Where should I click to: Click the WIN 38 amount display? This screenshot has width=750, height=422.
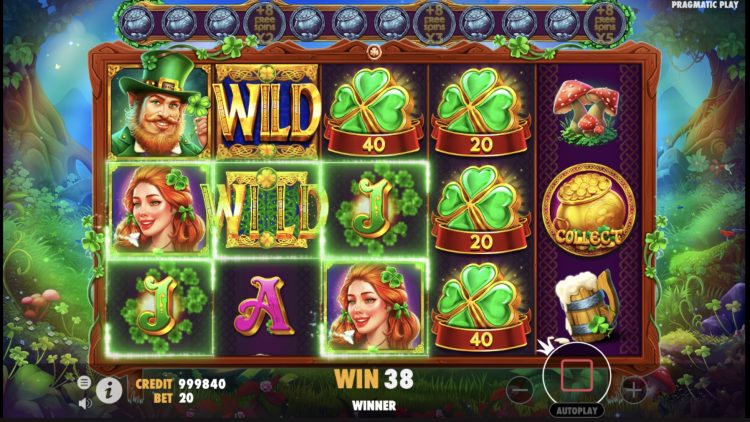(x=374, y=379)
